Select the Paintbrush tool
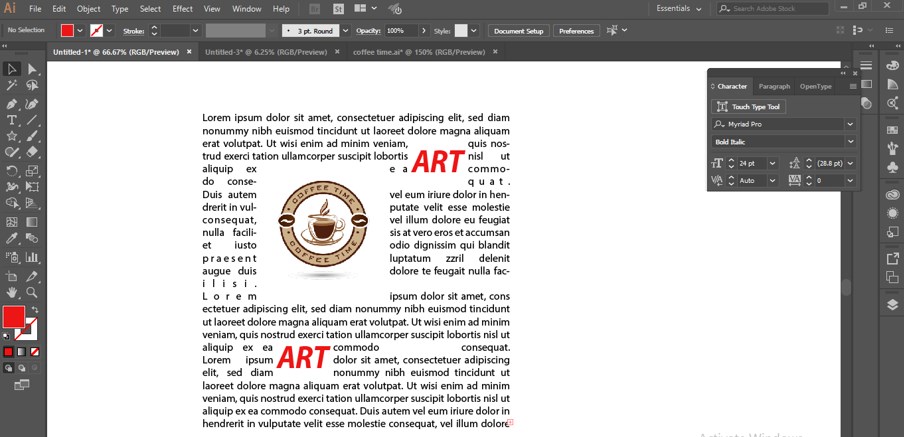Screen dimensions: 904x437 click(32, 136)
